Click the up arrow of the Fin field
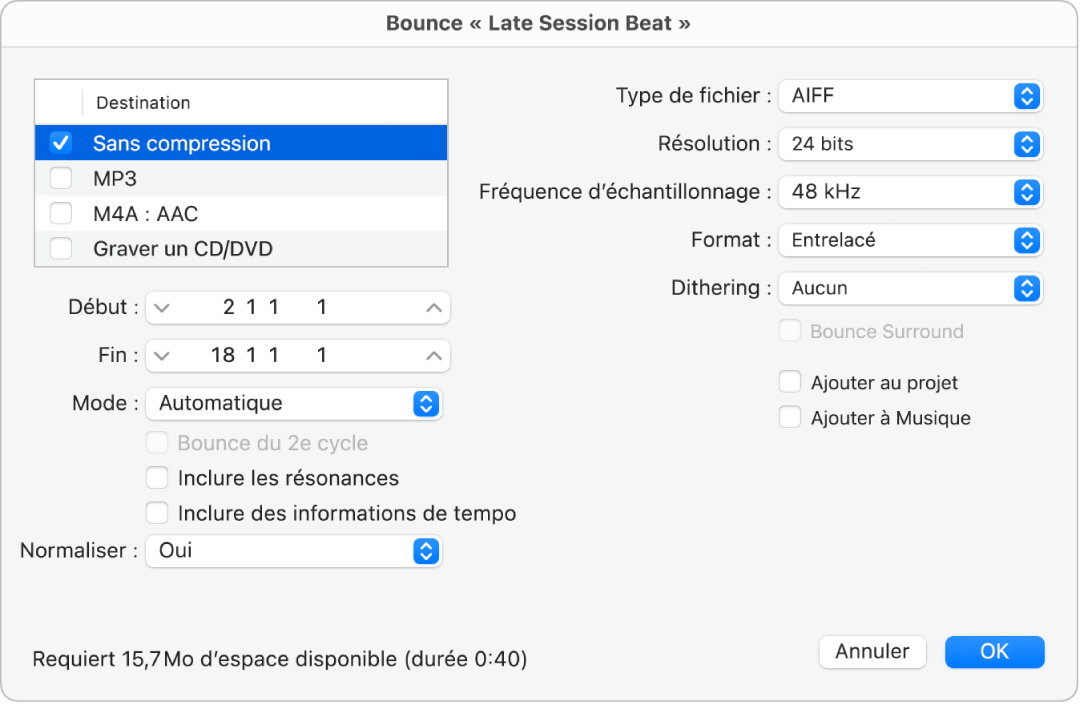Image resolution: width=1081 pixels, height=705 pixels. point(434,355)
